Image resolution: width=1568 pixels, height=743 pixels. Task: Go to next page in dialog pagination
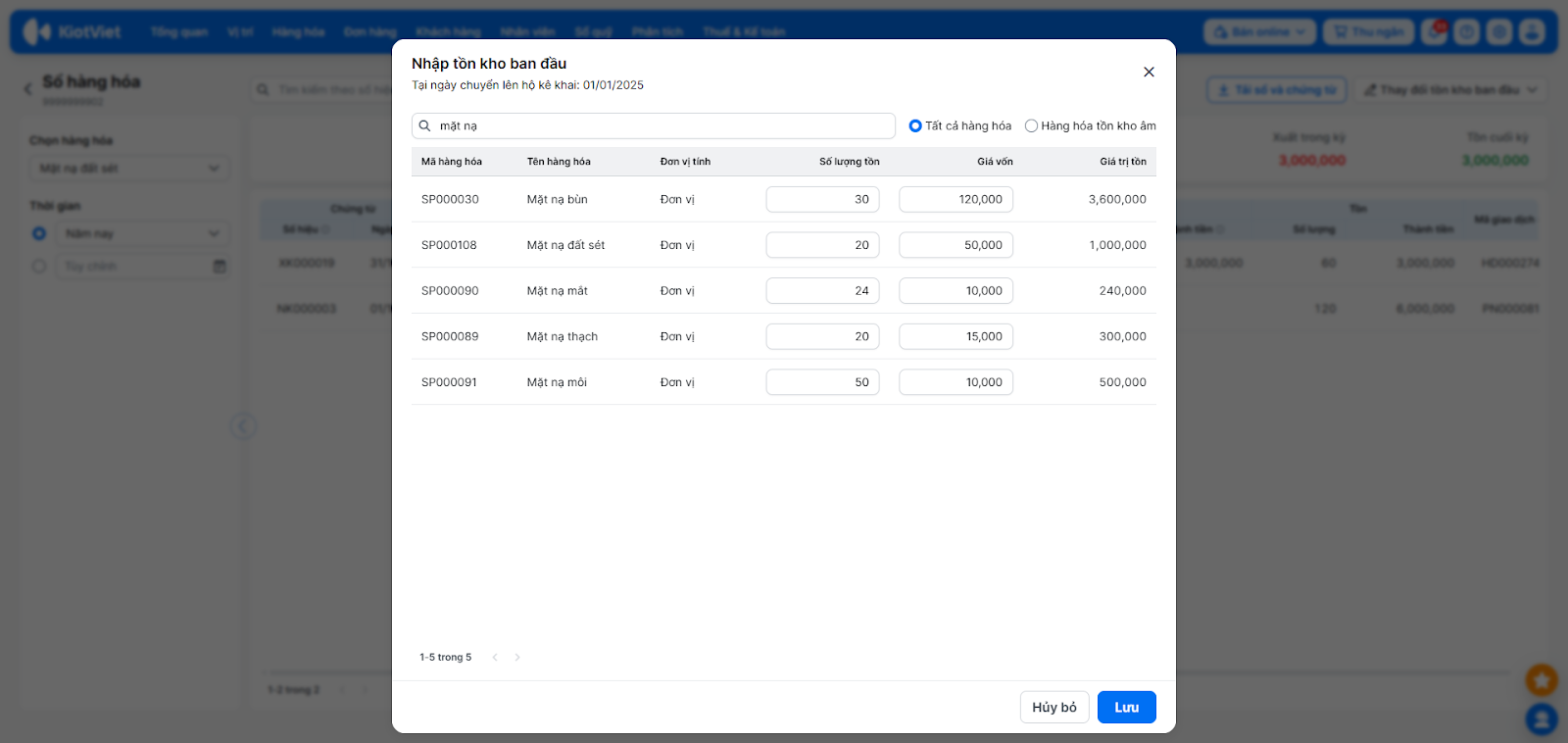click(x=517, y=658)
